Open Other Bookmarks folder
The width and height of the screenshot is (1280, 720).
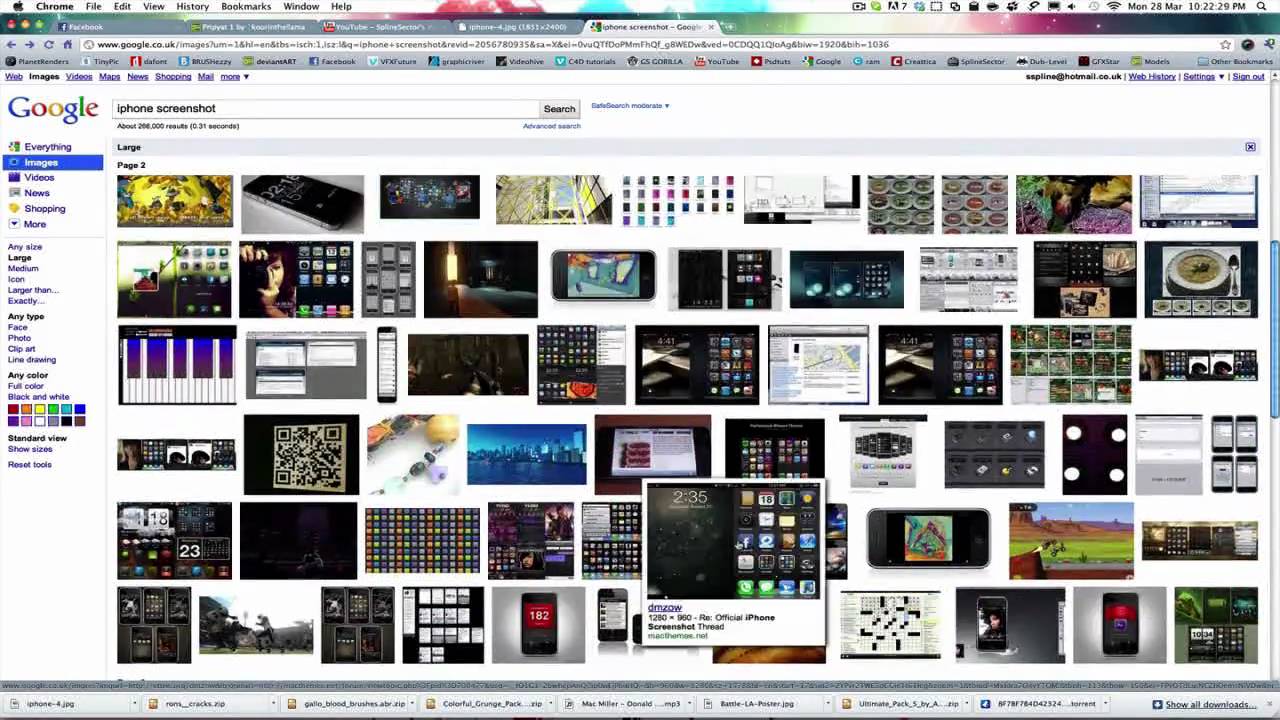pyautogui.click(x=1234, y=61)
